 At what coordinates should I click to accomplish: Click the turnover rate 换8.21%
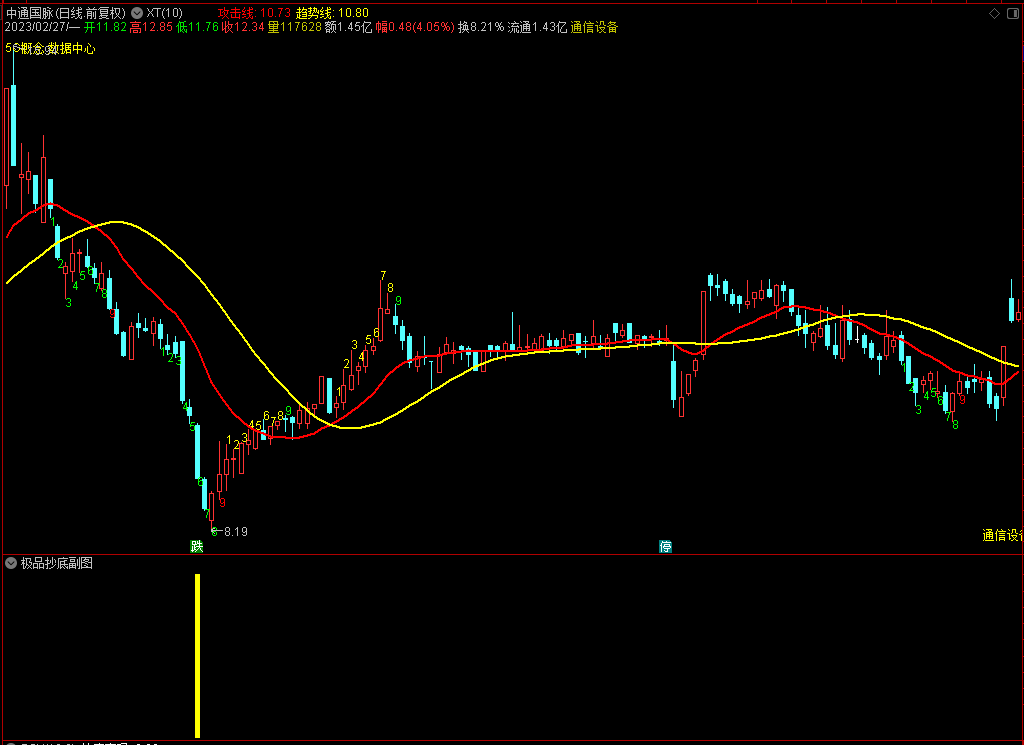pos(481,27)
